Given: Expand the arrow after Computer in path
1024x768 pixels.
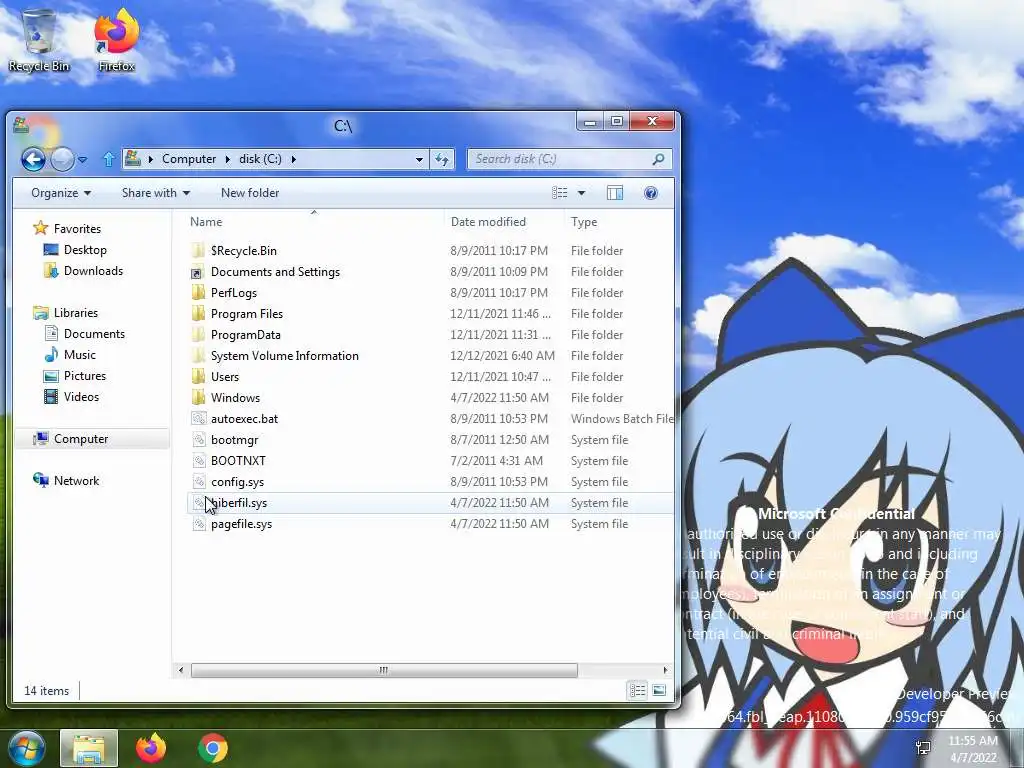Looking at the screenshot, I should [228, 159].
